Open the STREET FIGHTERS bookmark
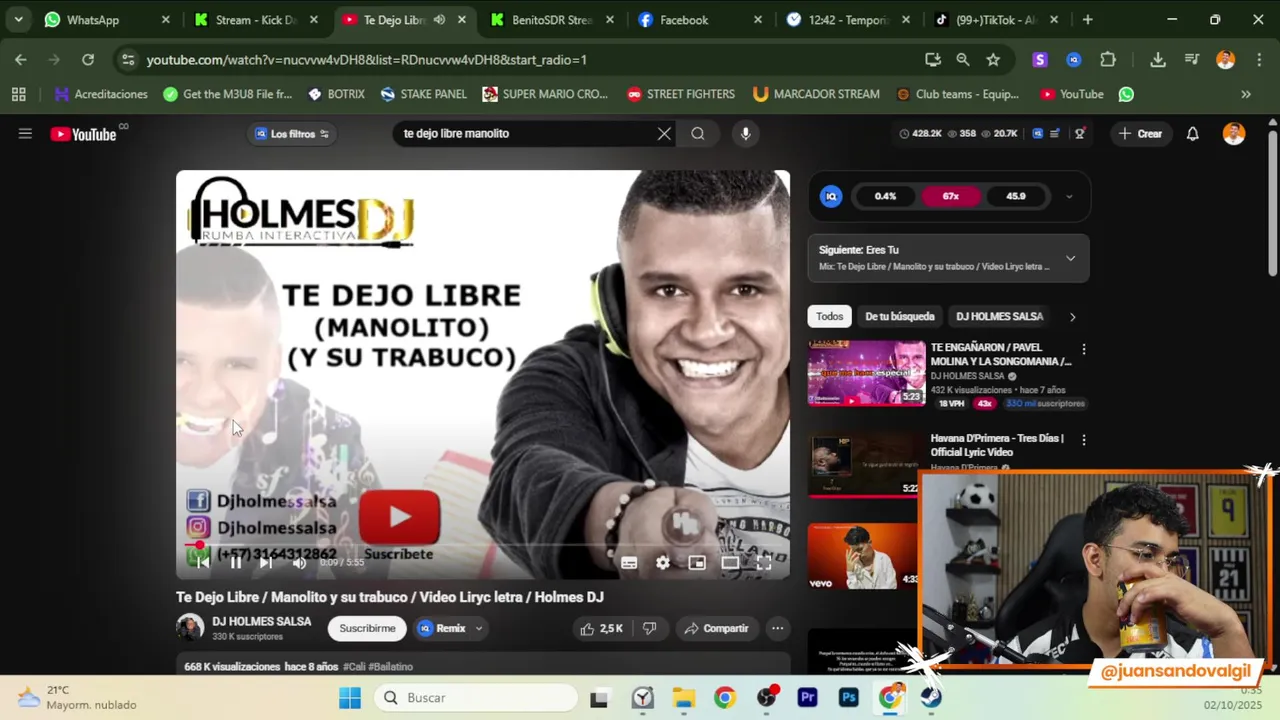 pos(681,94)
